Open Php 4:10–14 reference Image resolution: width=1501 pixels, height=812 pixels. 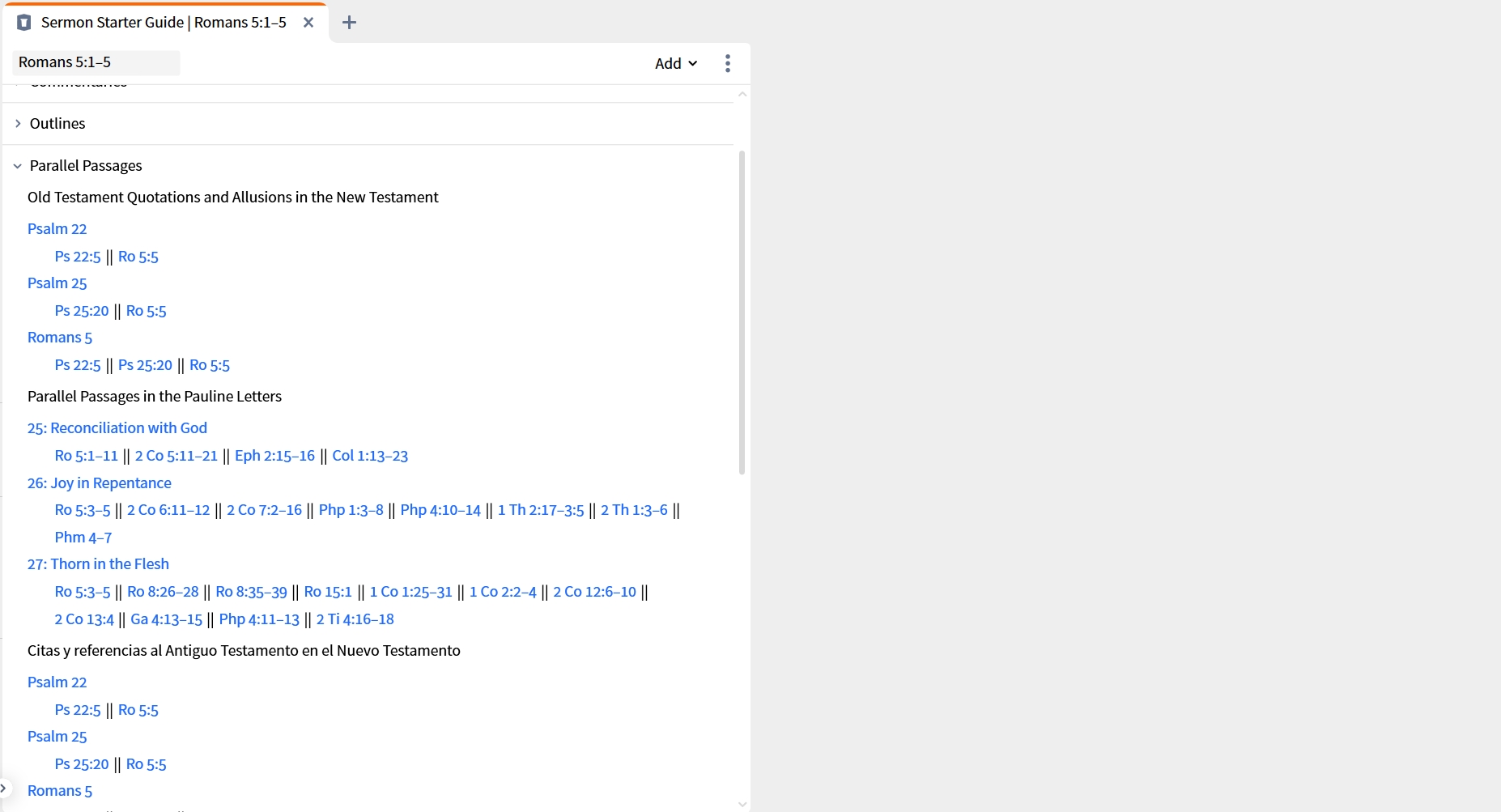(x=440, y=510)
